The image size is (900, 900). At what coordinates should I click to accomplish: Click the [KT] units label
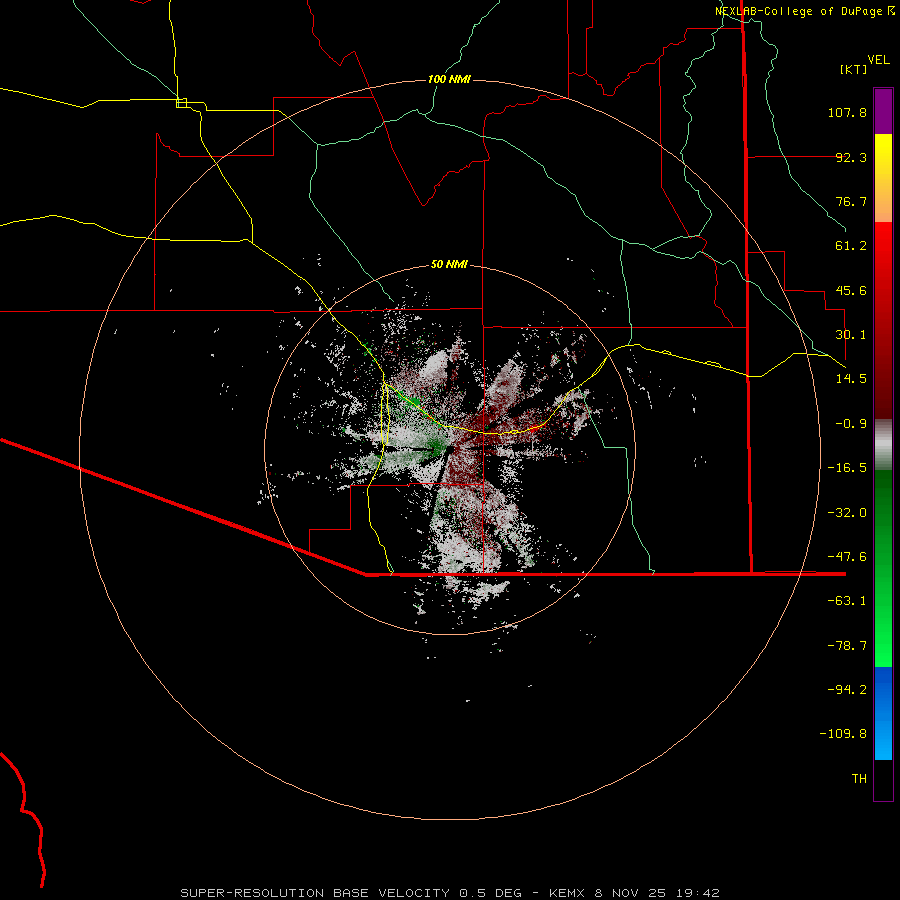coord(853,69)
